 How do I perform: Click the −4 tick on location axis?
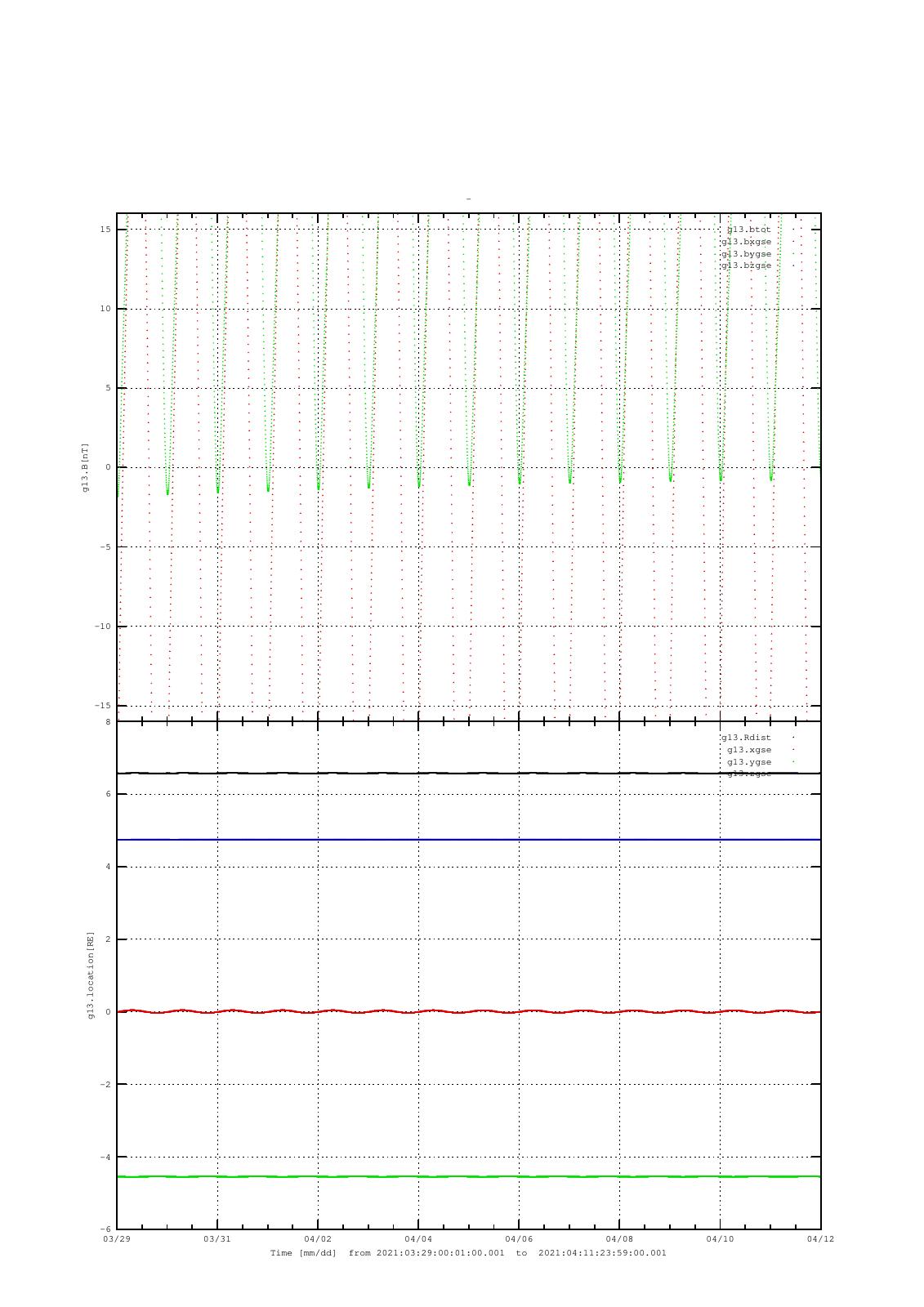click(x=105, y=1158)
